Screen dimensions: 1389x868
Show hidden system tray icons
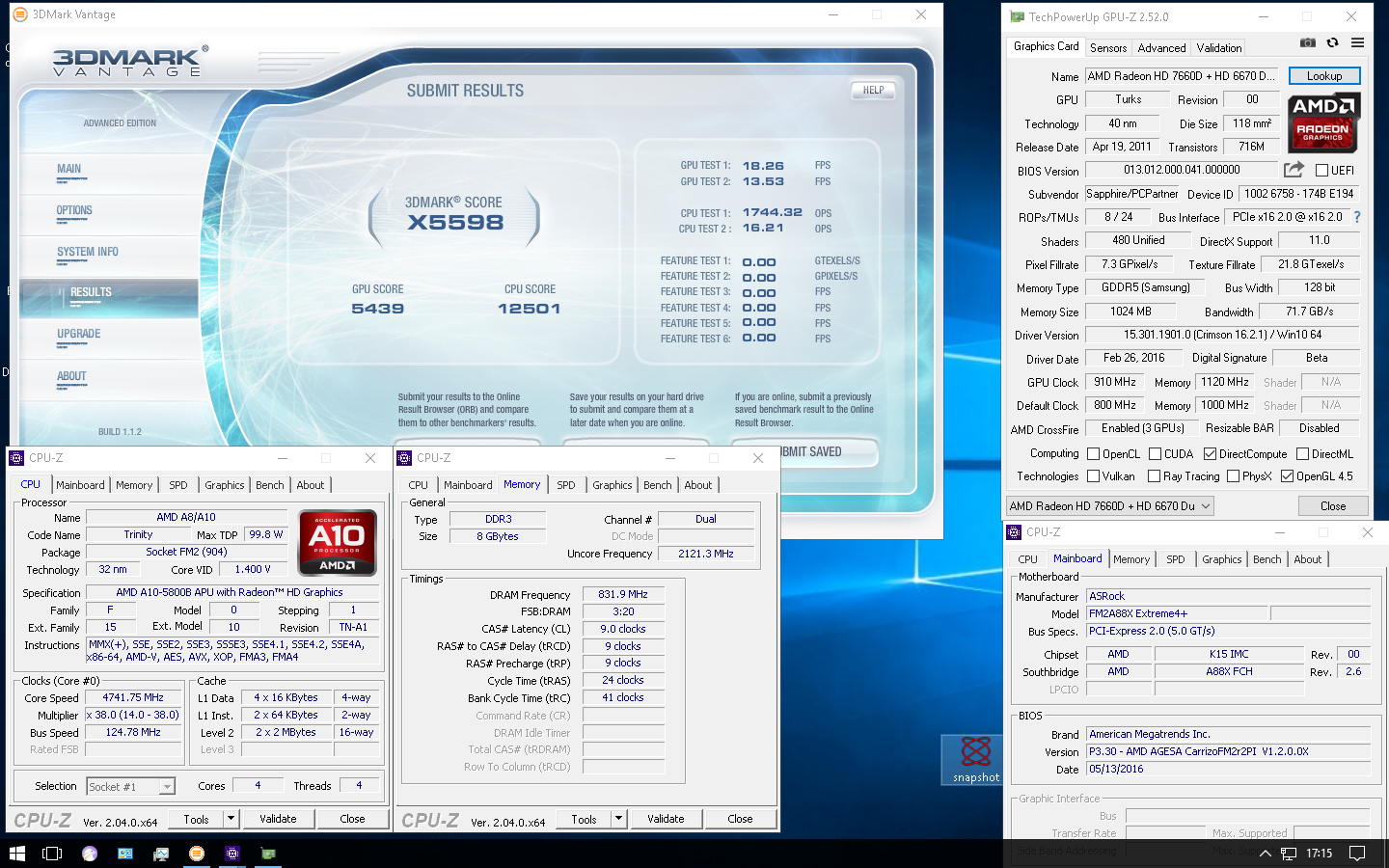(x=1265, y=853)
